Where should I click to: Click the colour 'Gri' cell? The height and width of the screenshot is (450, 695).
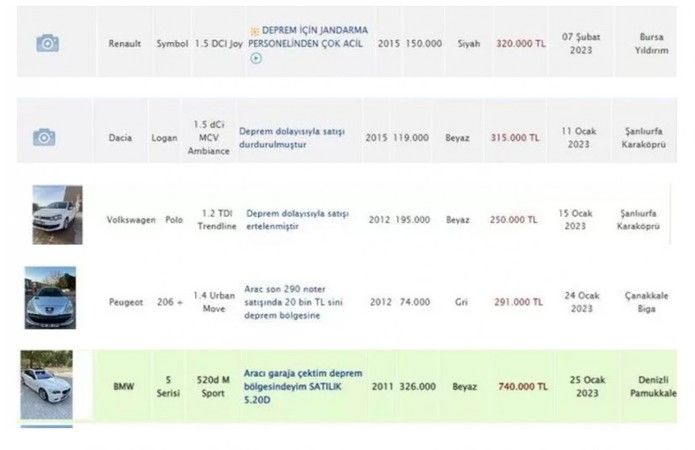tap(461, 302)
